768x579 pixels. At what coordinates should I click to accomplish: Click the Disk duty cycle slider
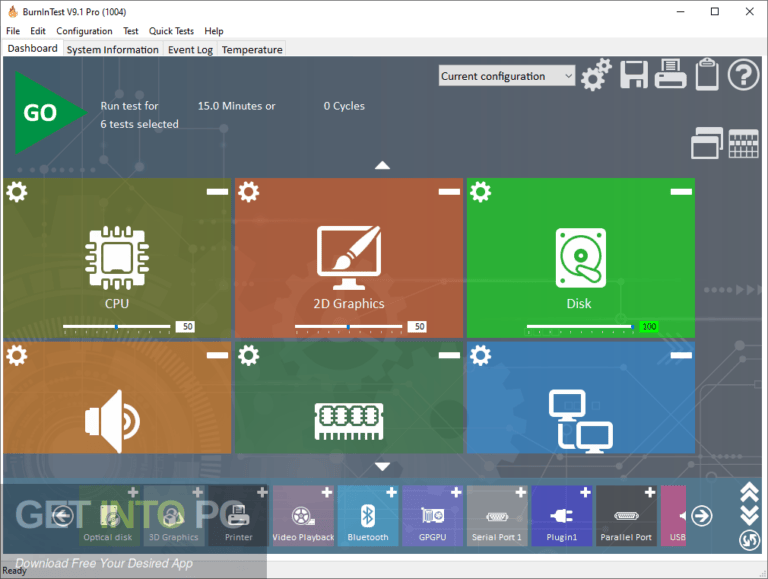click(x=580, y=326)
